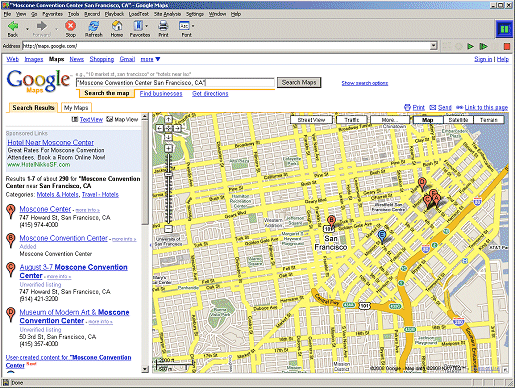Screen dimensions: 515x388
Task: Click the Refresh toolbar icon
Action: tap(94, 26)
